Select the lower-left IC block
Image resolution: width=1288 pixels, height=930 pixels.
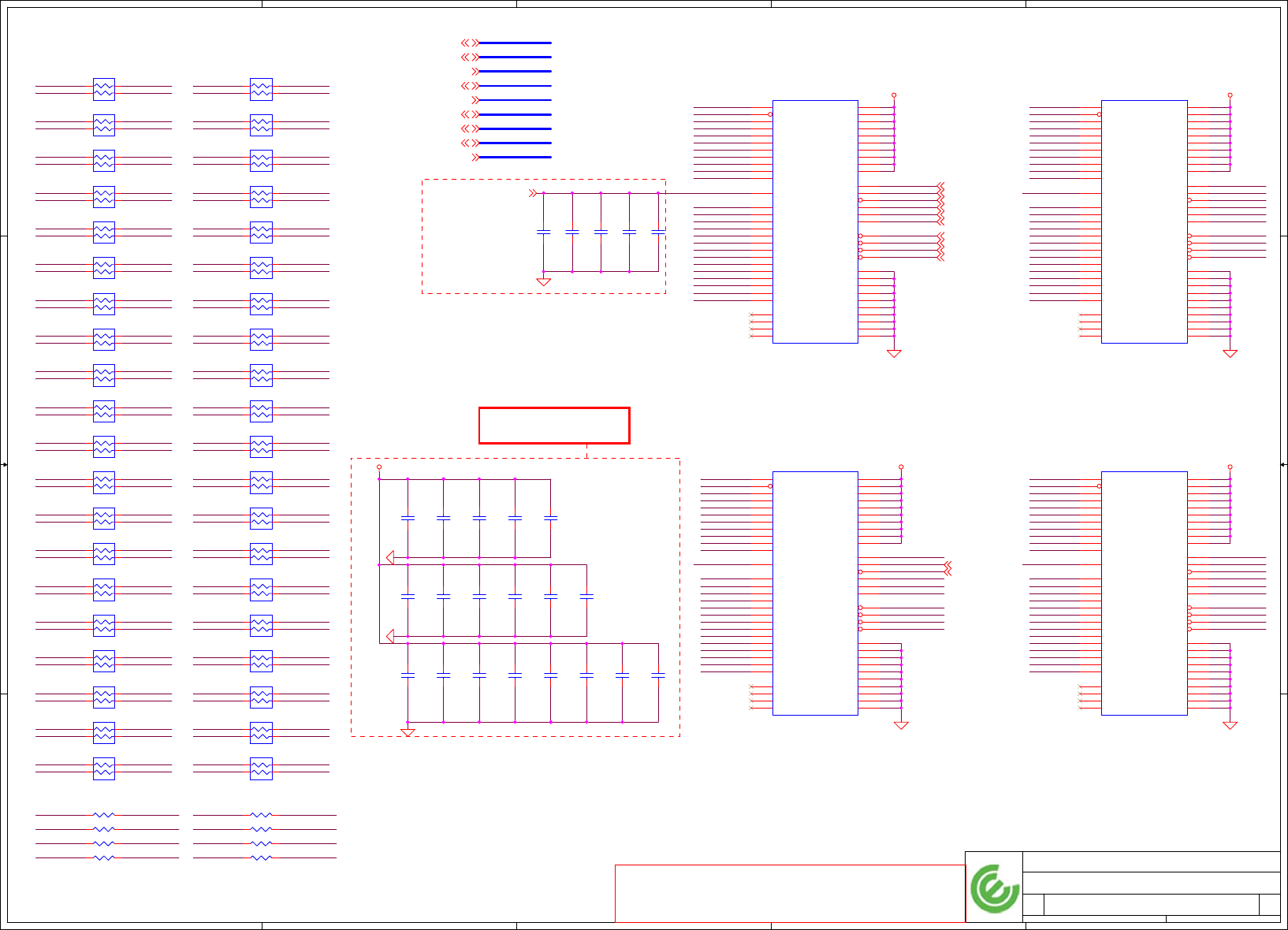[x=815, y=593]
